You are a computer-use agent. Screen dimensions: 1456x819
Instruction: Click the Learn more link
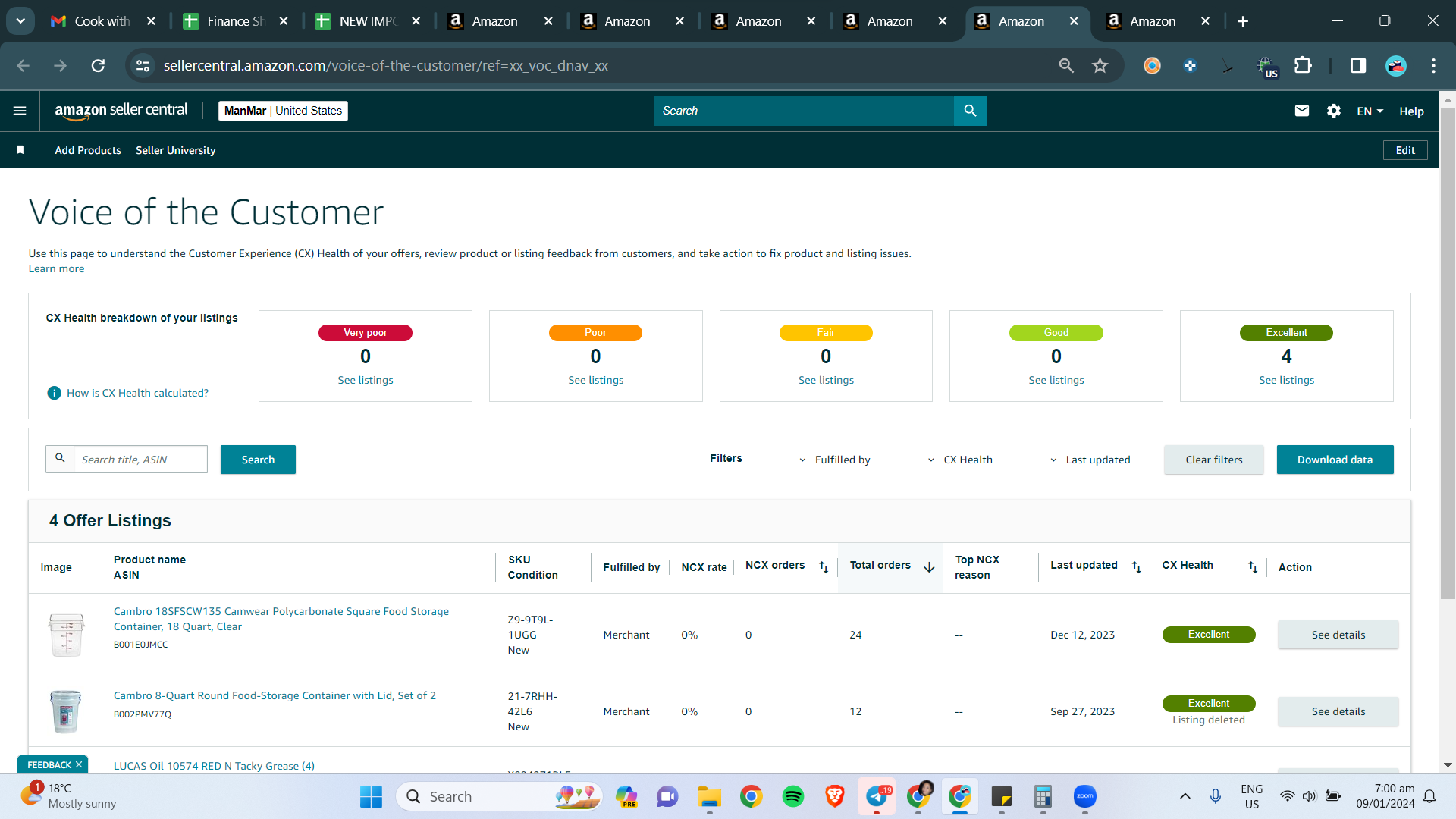click(57, 268)
